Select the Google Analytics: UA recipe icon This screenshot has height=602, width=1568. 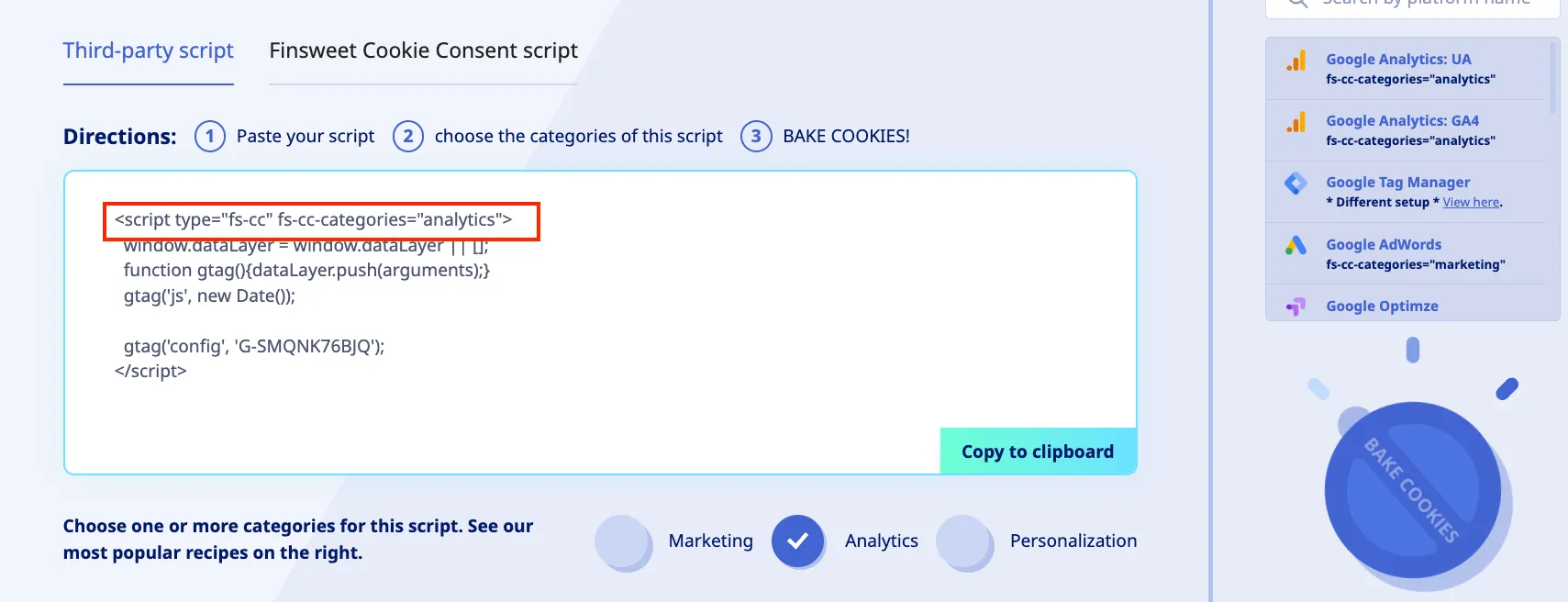click(x=1296, y=61)
